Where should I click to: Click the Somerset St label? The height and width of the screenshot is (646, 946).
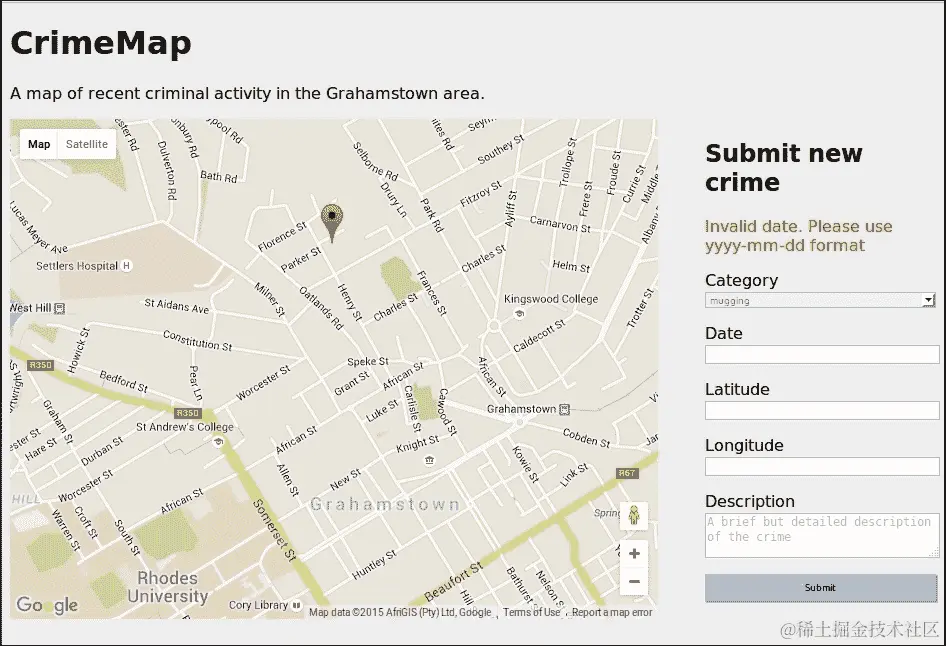click(275, 530)
